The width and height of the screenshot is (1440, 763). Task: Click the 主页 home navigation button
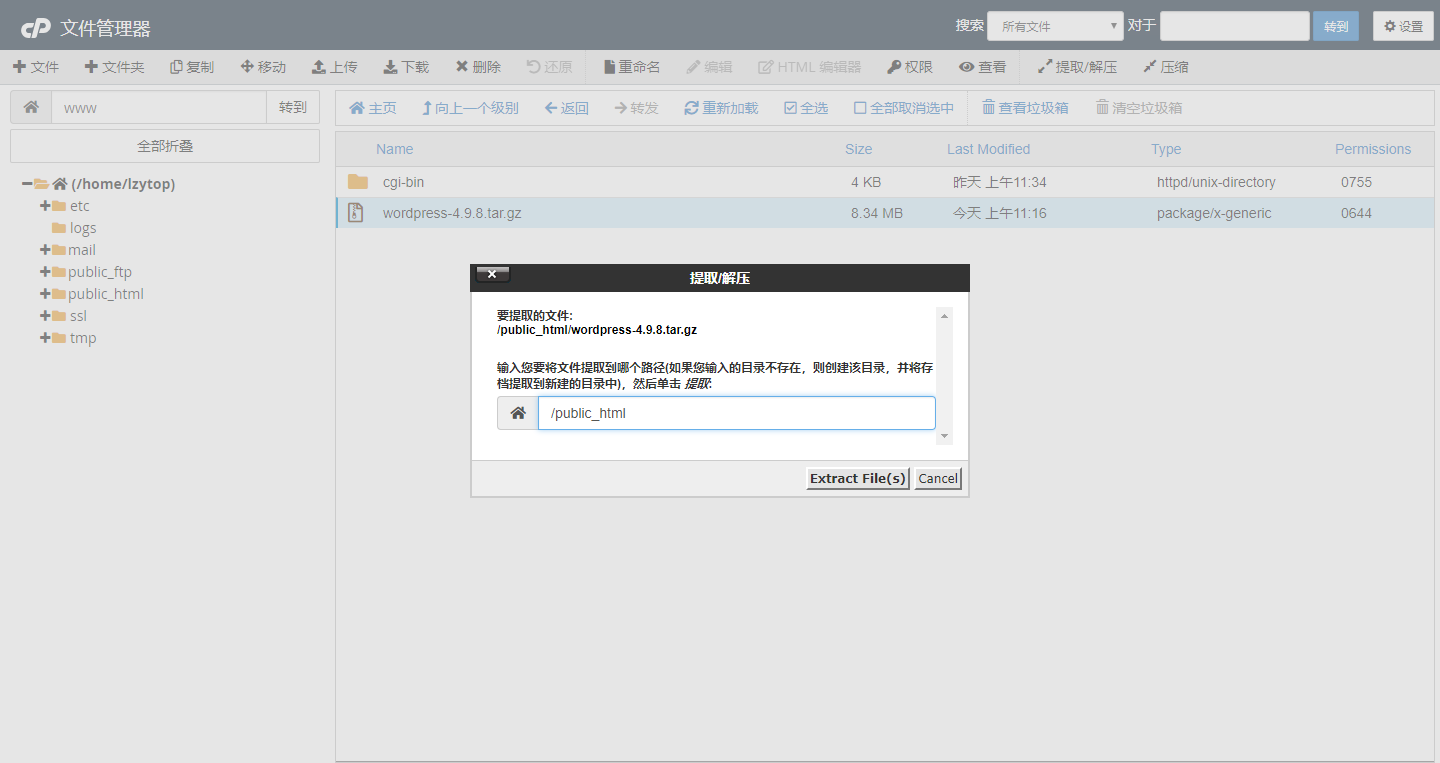click(x=372, y=108)
